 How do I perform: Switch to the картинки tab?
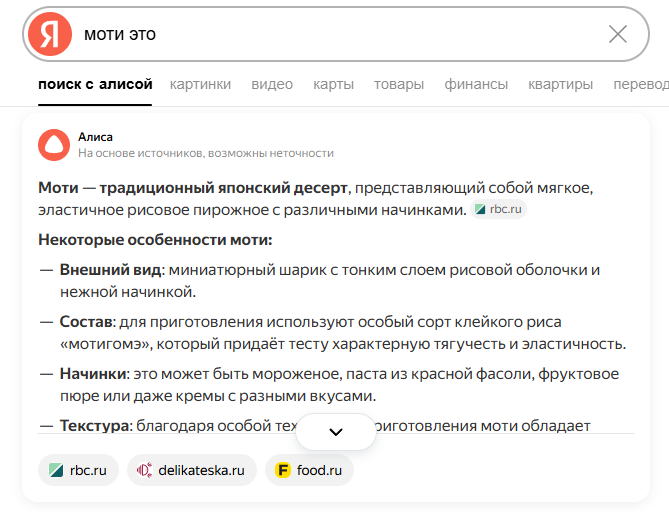coord(200,84)
